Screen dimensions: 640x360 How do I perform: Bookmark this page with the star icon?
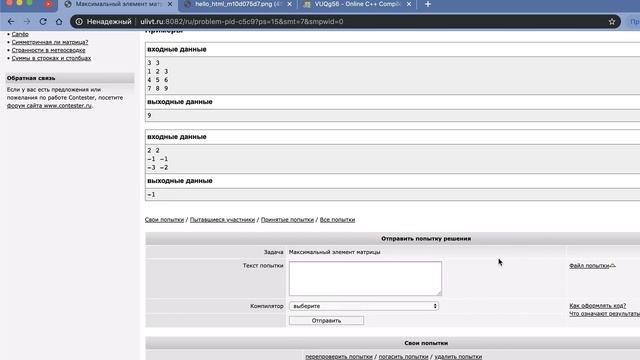pos(611,22)
